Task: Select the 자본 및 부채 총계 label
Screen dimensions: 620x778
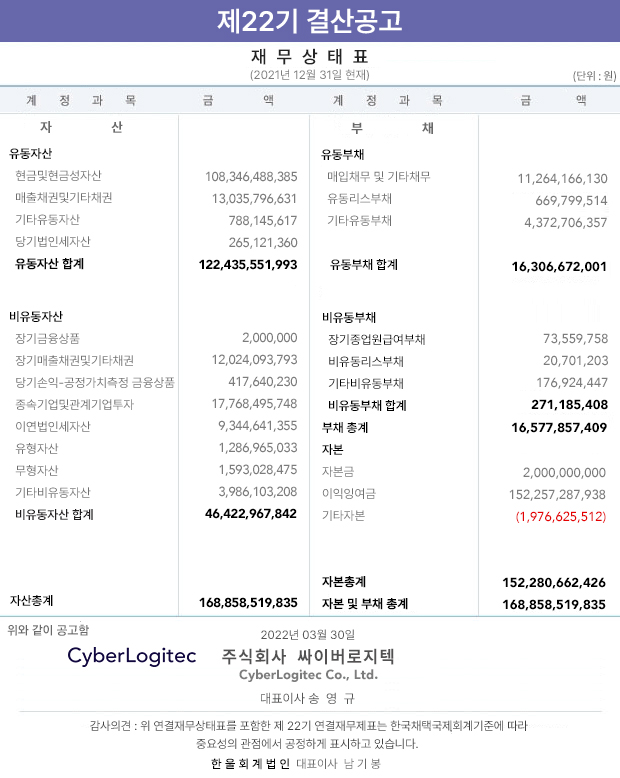Action: pyautogui.click(x=365, y=604)
